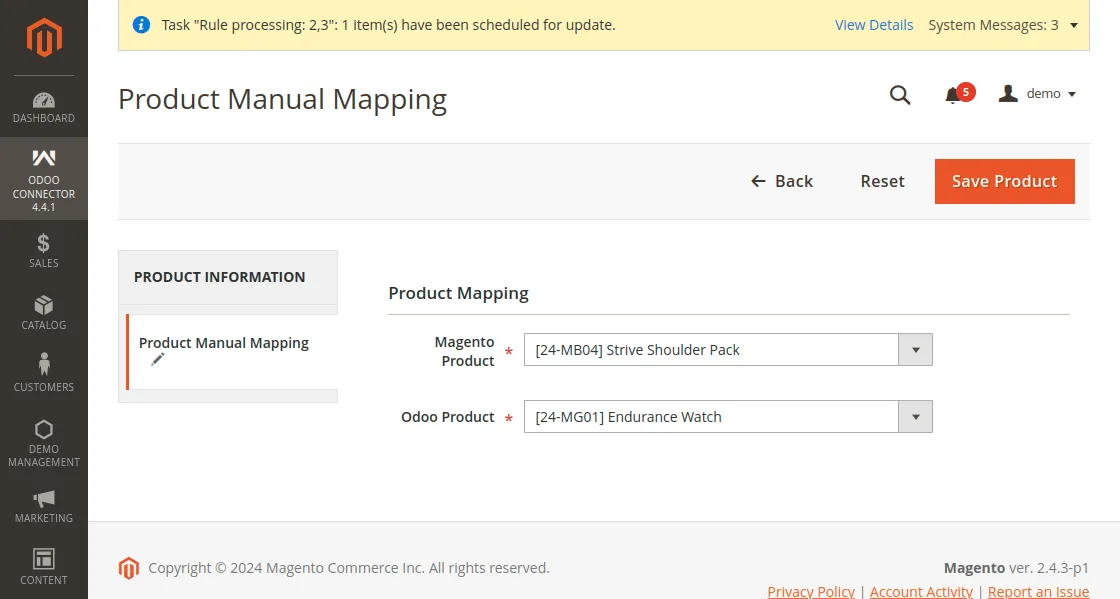Open View Details for the task message

pos(873,25)
